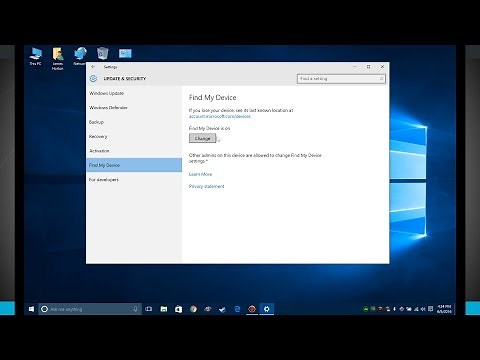Screen dimensions: 480x360
Task: Minimize the Settings window
Action: coord(355,67)
